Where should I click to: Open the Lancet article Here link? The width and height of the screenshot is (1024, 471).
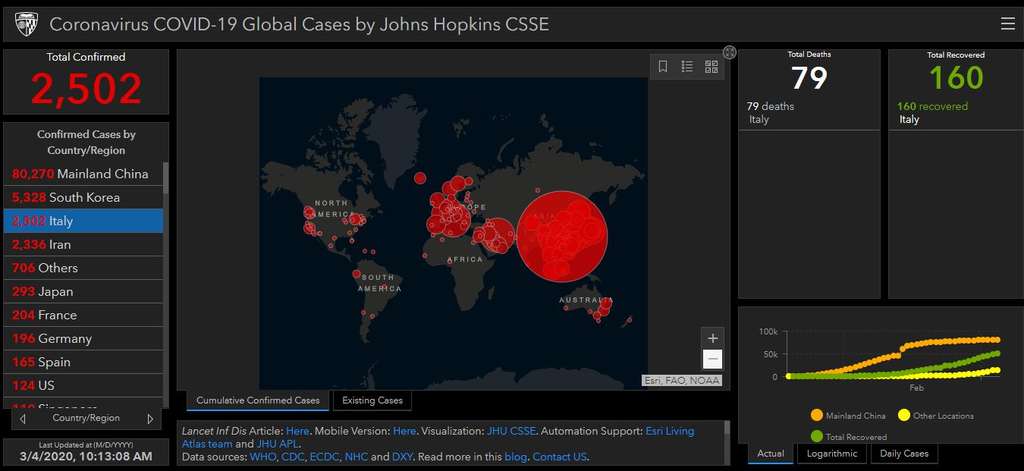[297, 431]
